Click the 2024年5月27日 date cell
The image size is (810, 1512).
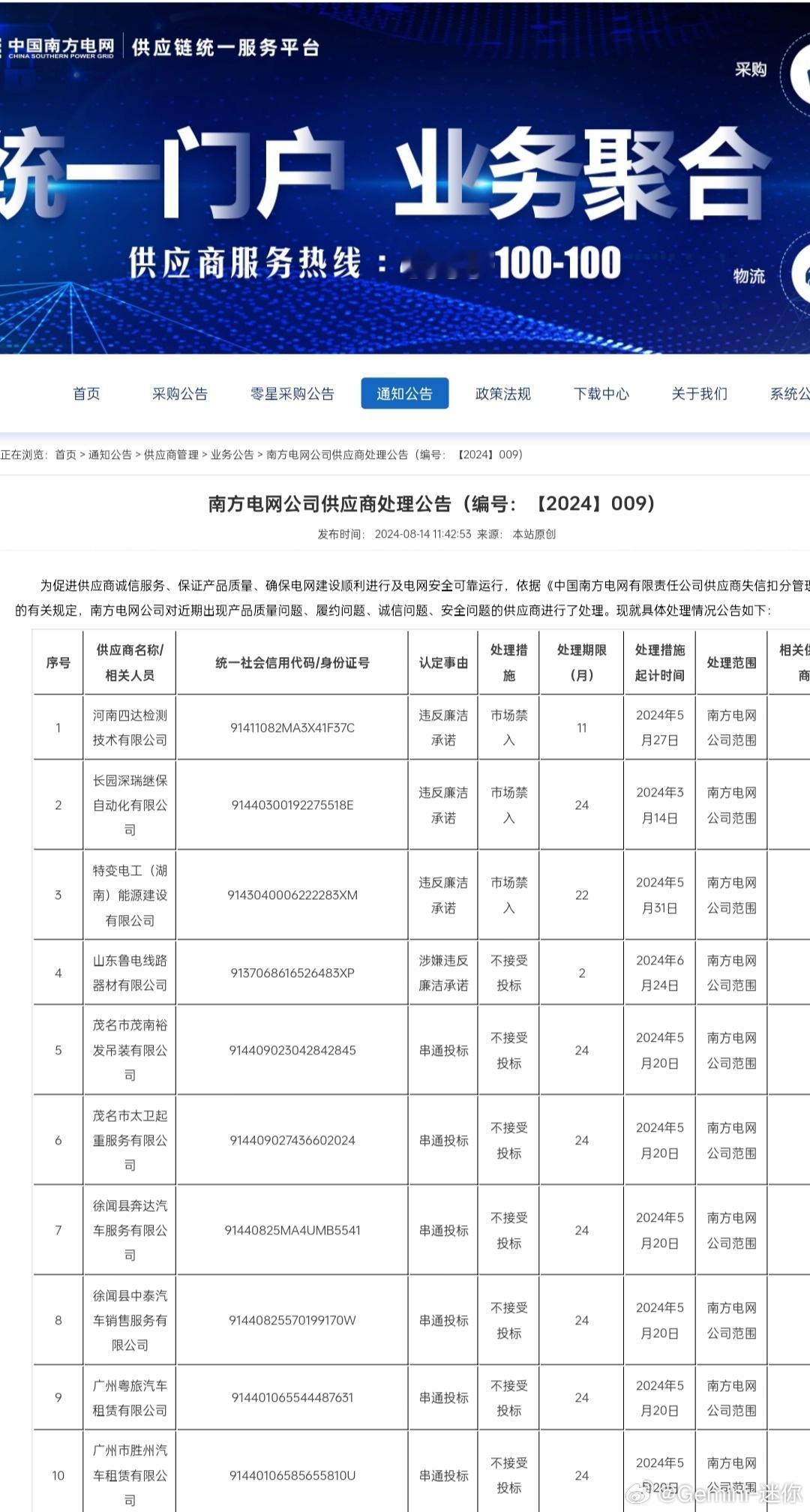point(660,727)
